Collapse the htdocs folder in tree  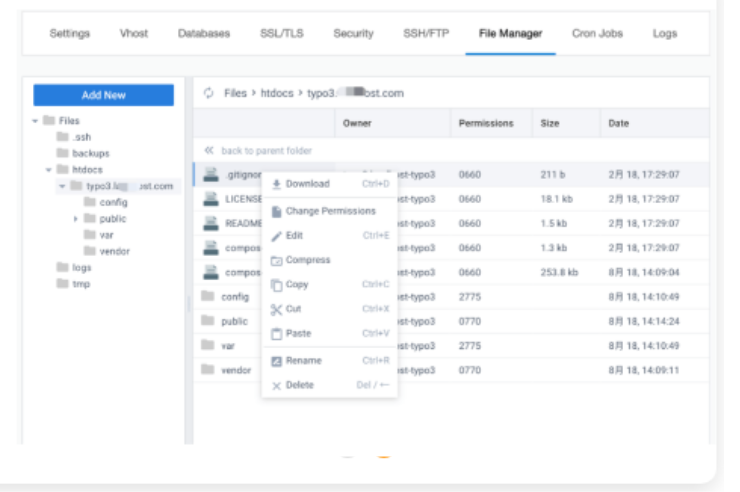[48, 170]
